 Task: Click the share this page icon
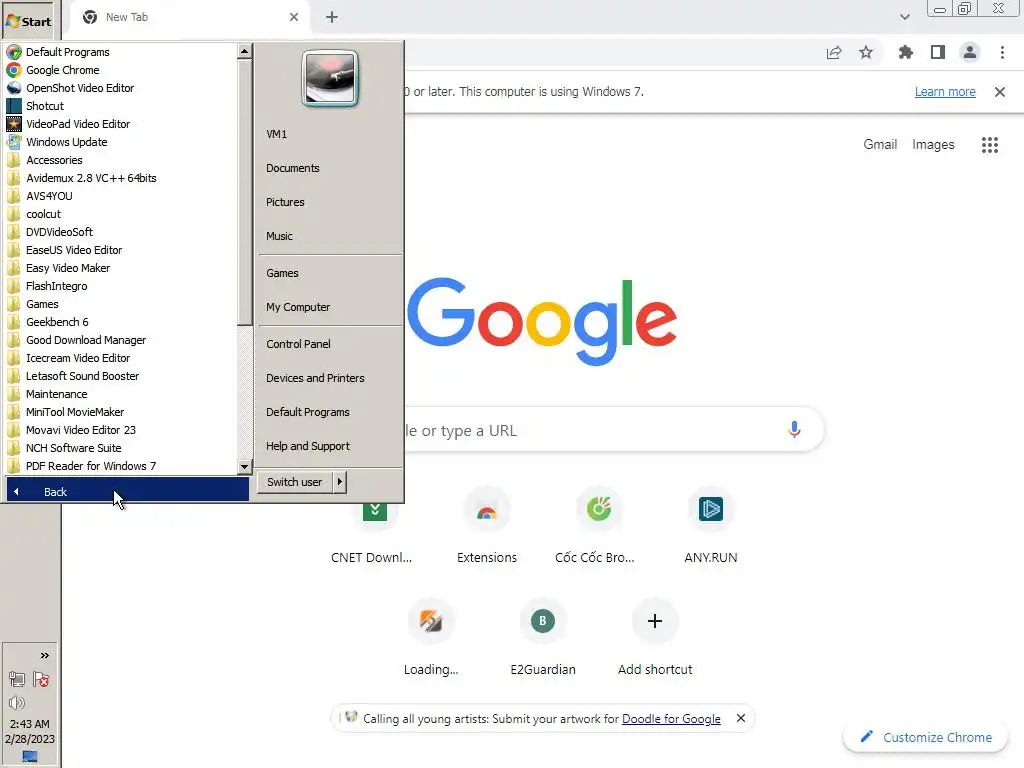tap(834, 52)
